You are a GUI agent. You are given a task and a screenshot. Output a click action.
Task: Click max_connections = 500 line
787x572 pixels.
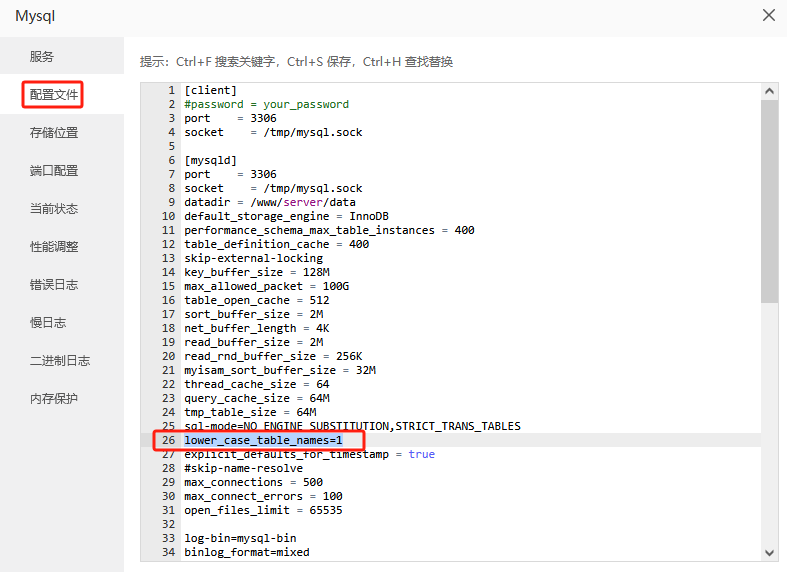point(253,482)
